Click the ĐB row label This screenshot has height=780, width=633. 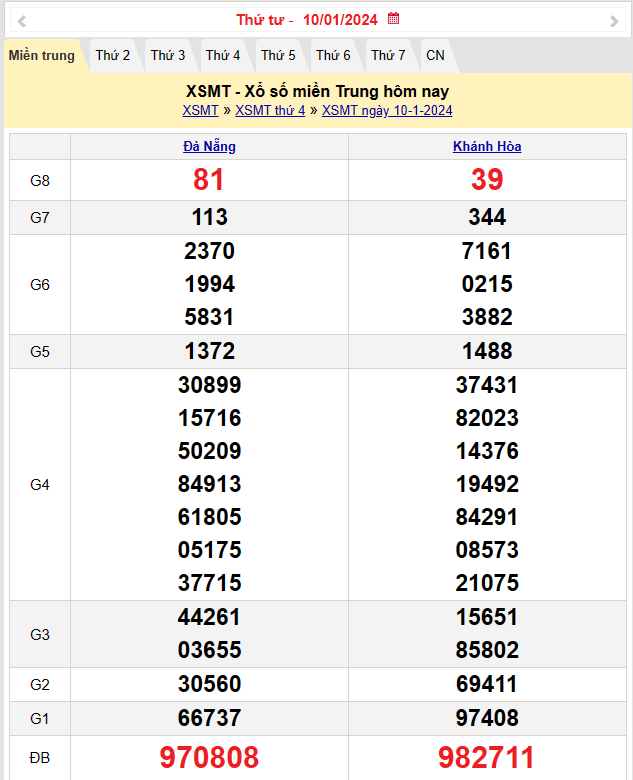click(40, 758)
